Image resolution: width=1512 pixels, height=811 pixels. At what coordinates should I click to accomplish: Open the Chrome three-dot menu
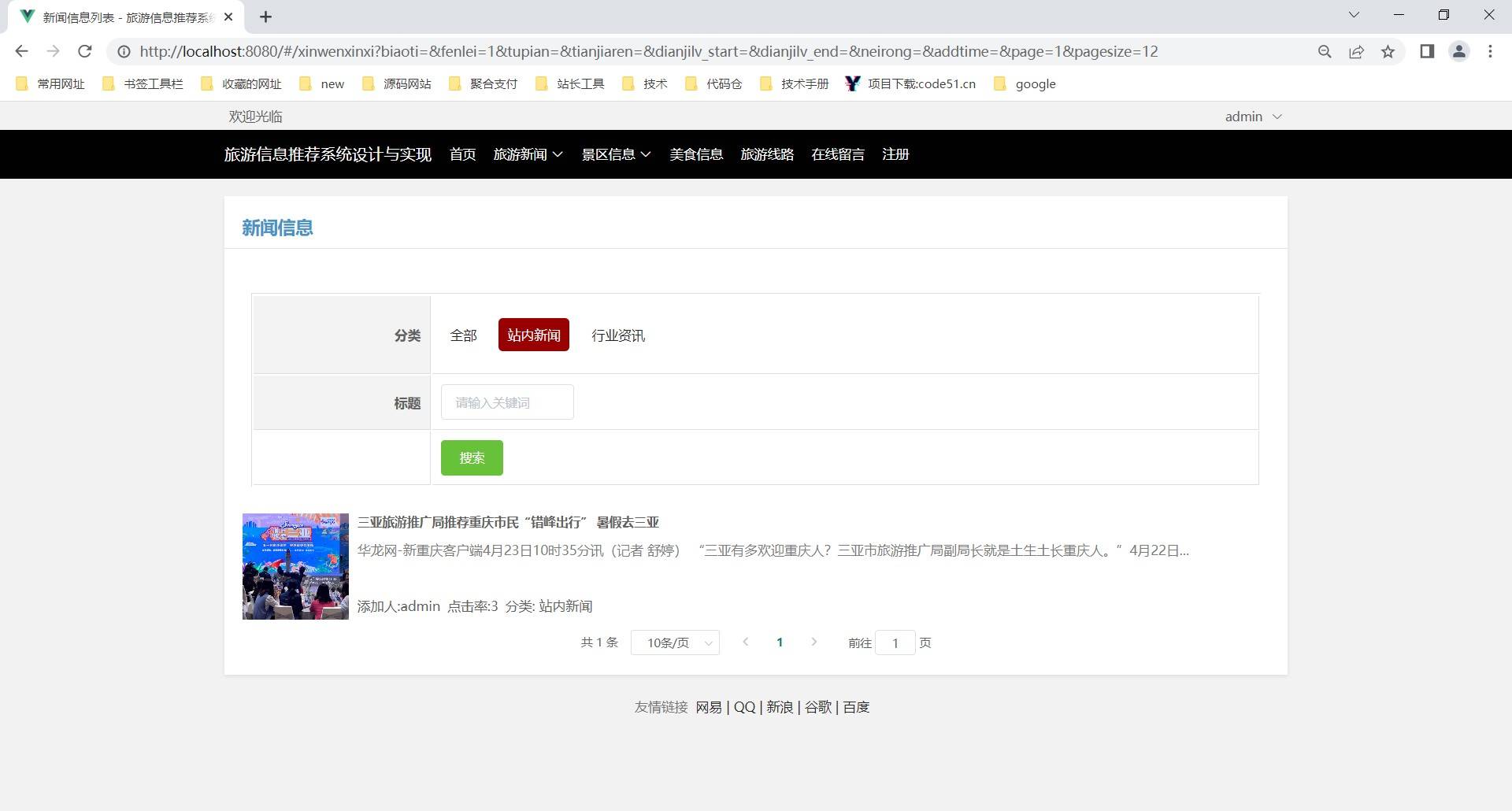point(1490,51)
